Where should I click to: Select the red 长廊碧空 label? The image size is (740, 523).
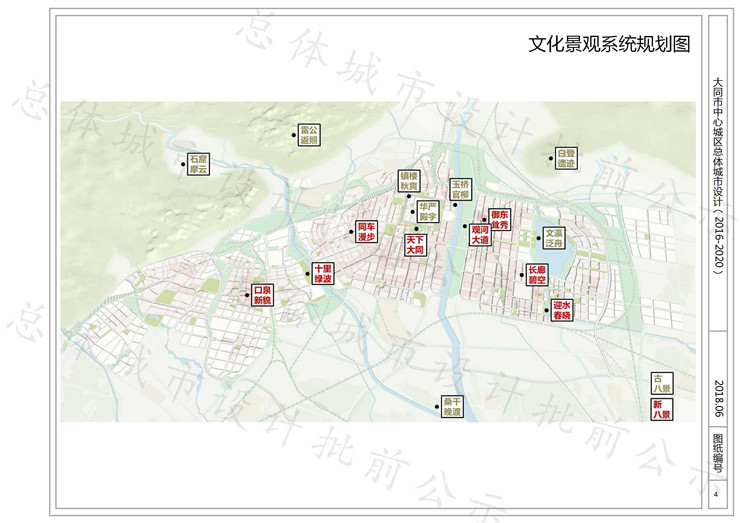click(x=537, y=275)
